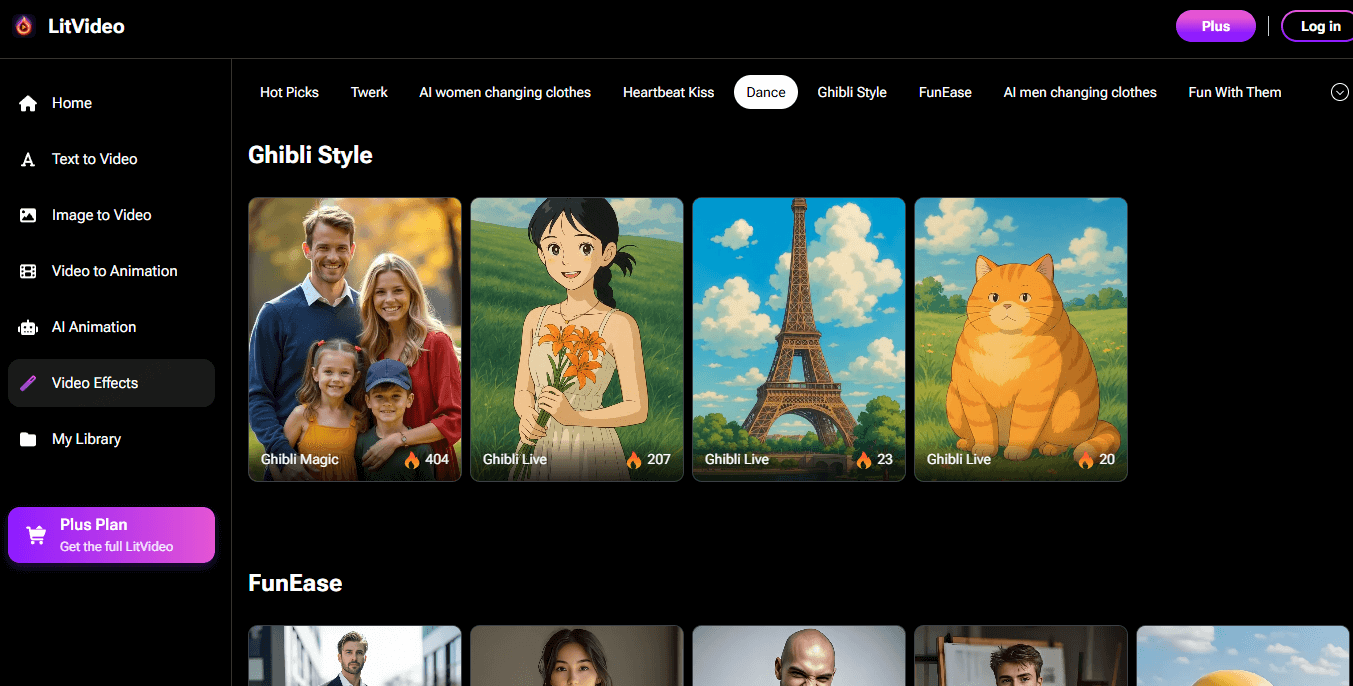Click the Image to Video picture icon
The height and width of the screenshot is (686, 1353).
click(28, 215)
